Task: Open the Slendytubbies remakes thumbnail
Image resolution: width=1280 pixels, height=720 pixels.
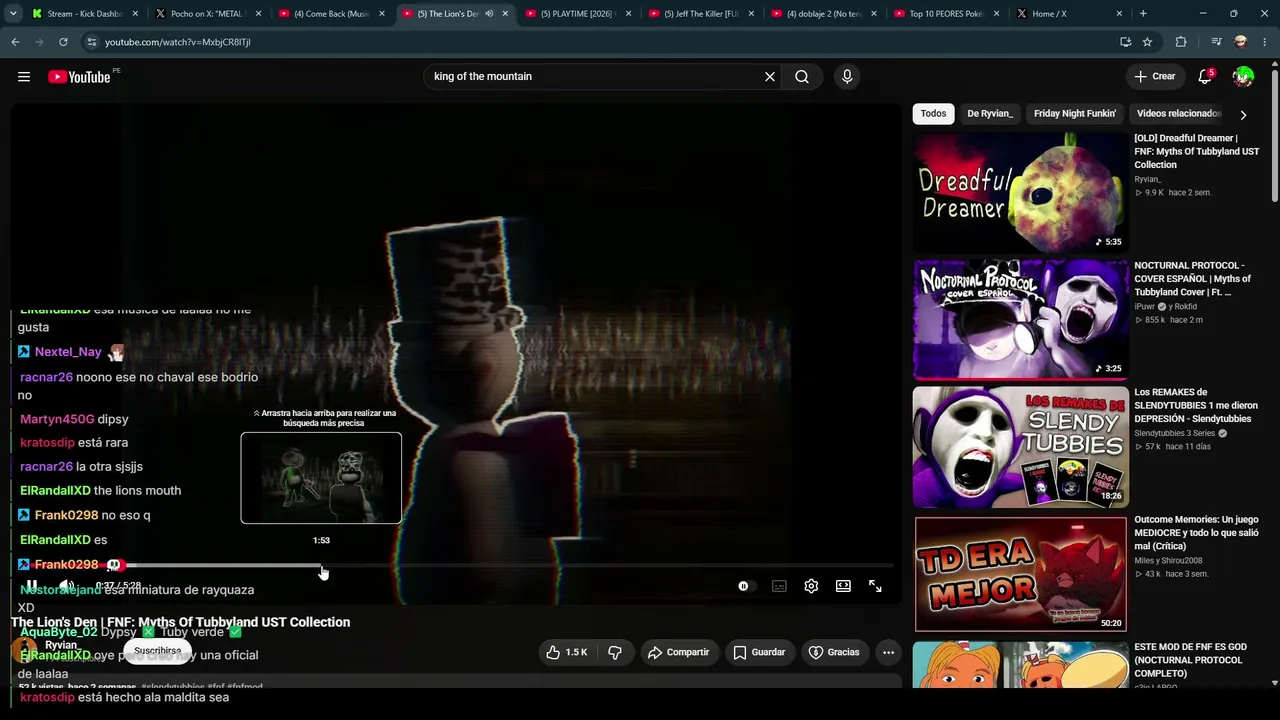Action: point(1020,446)
